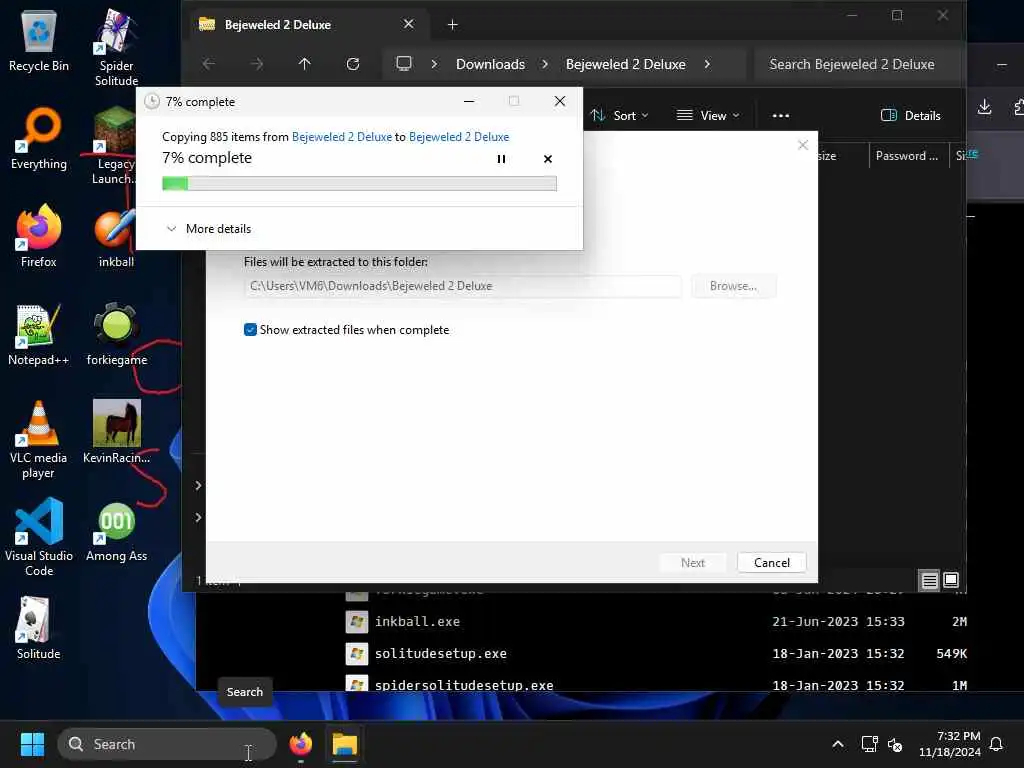Click the Next button in extract wizard

coord(693,563)
